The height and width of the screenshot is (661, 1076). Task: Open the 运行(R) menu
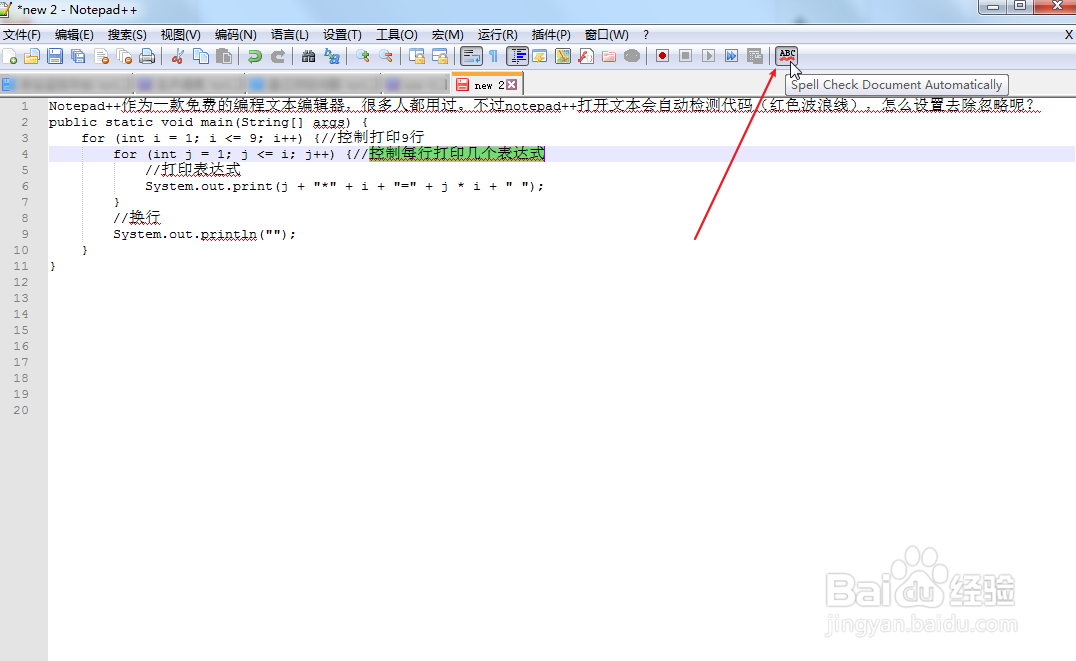point(498,34)
